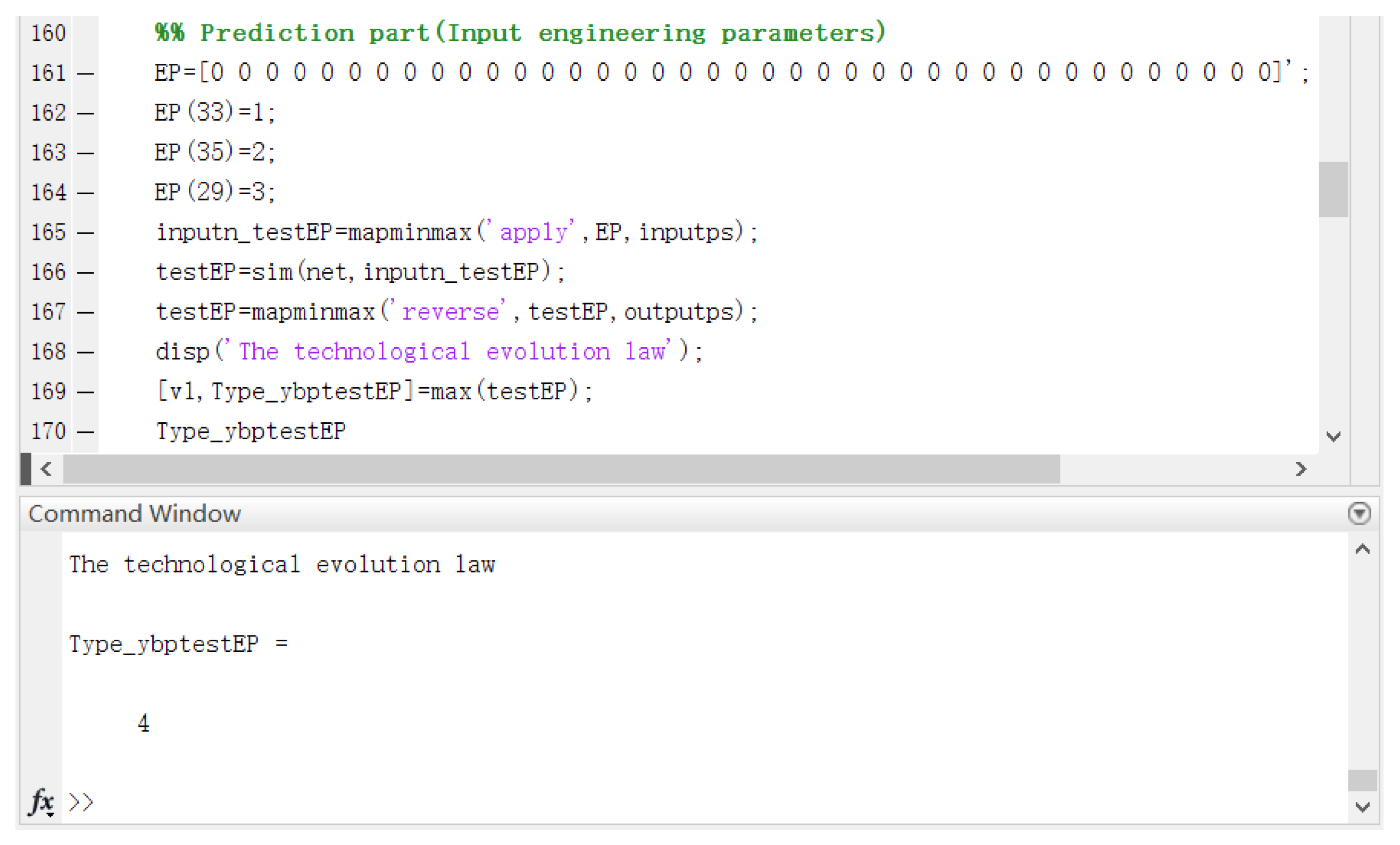Click the 'reverse' string on line 167
The width and height of the screenshot is (1400, 845).
[x=451, y=312]
